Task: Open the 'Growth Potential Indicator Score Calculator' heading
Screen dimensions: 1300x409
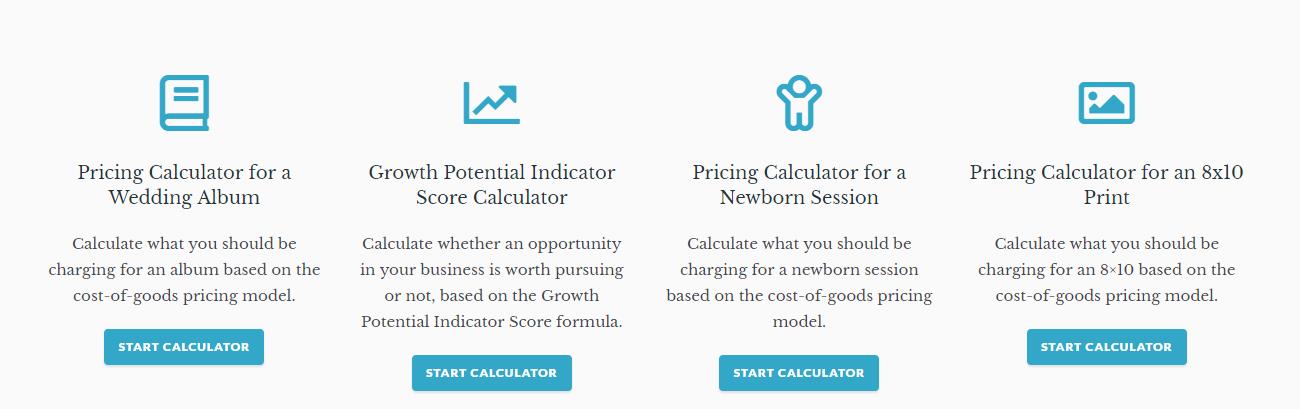Action: click(x=491, y=185)
